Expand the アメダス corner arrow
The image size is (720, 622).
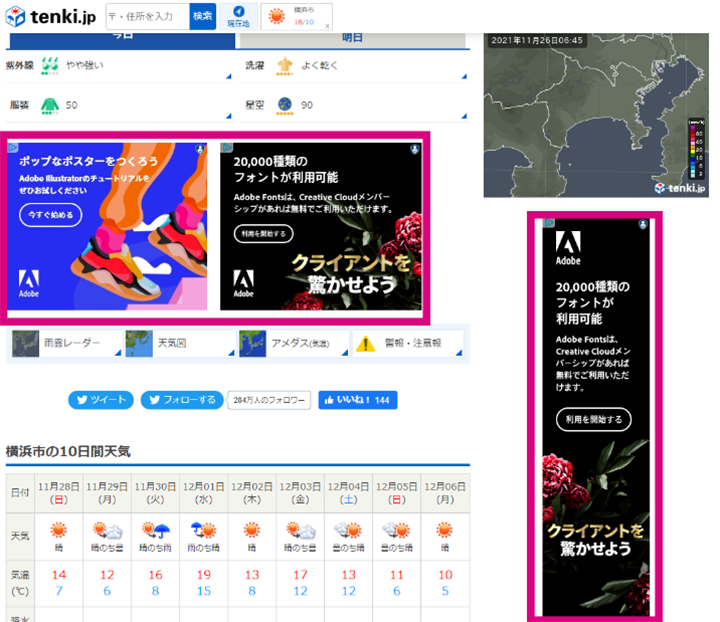click(345, 353)
